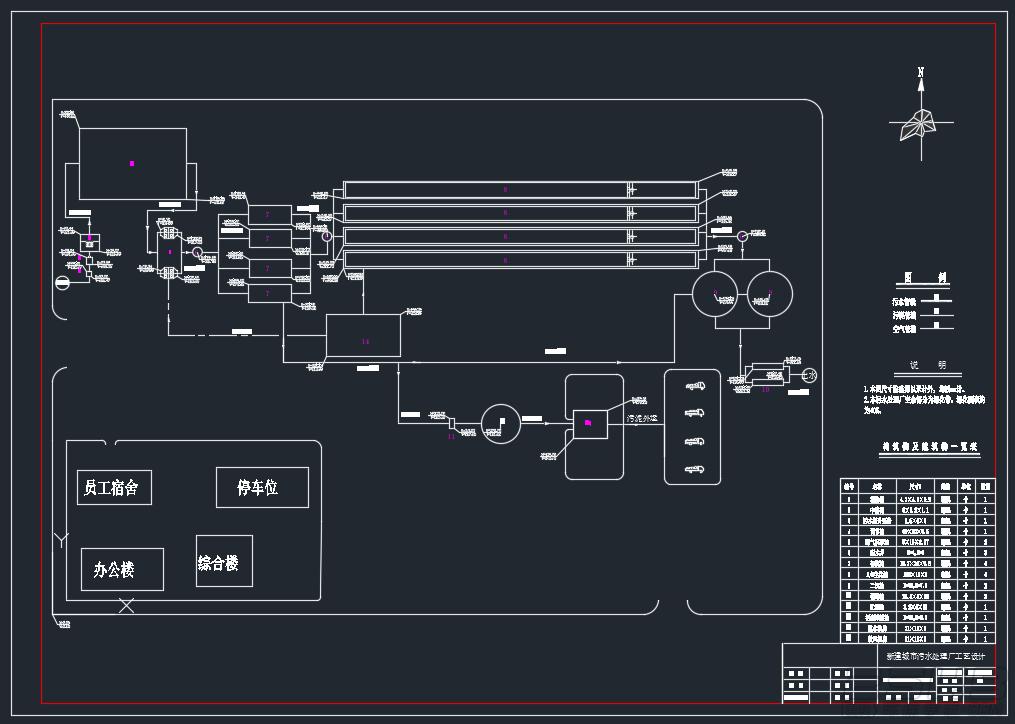Select the rectangular block labeled 14
The image size is (1015, 724).
click(363, 335)
